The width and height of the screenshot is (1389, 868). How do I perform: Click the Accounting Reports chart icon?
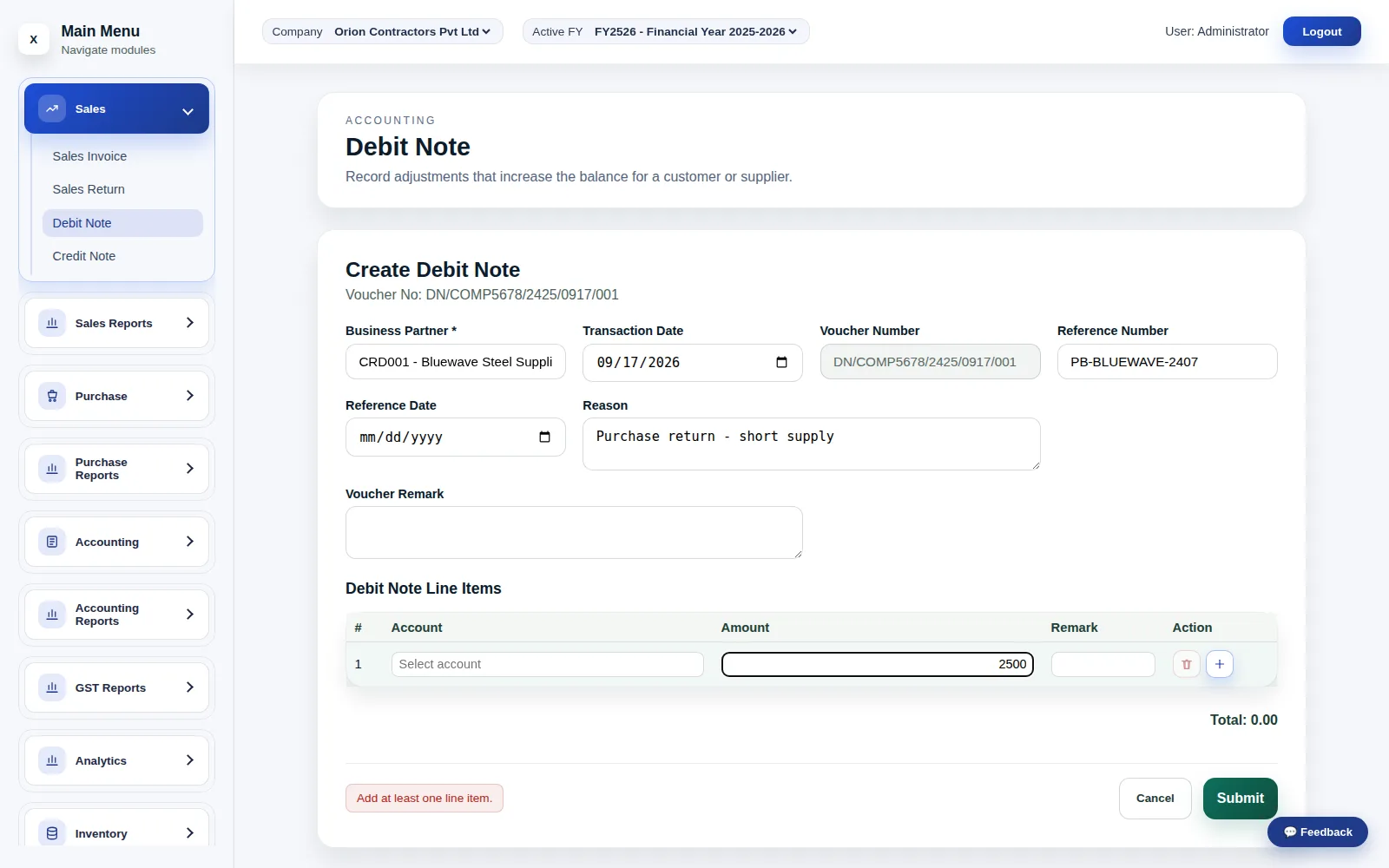(52, 615)
